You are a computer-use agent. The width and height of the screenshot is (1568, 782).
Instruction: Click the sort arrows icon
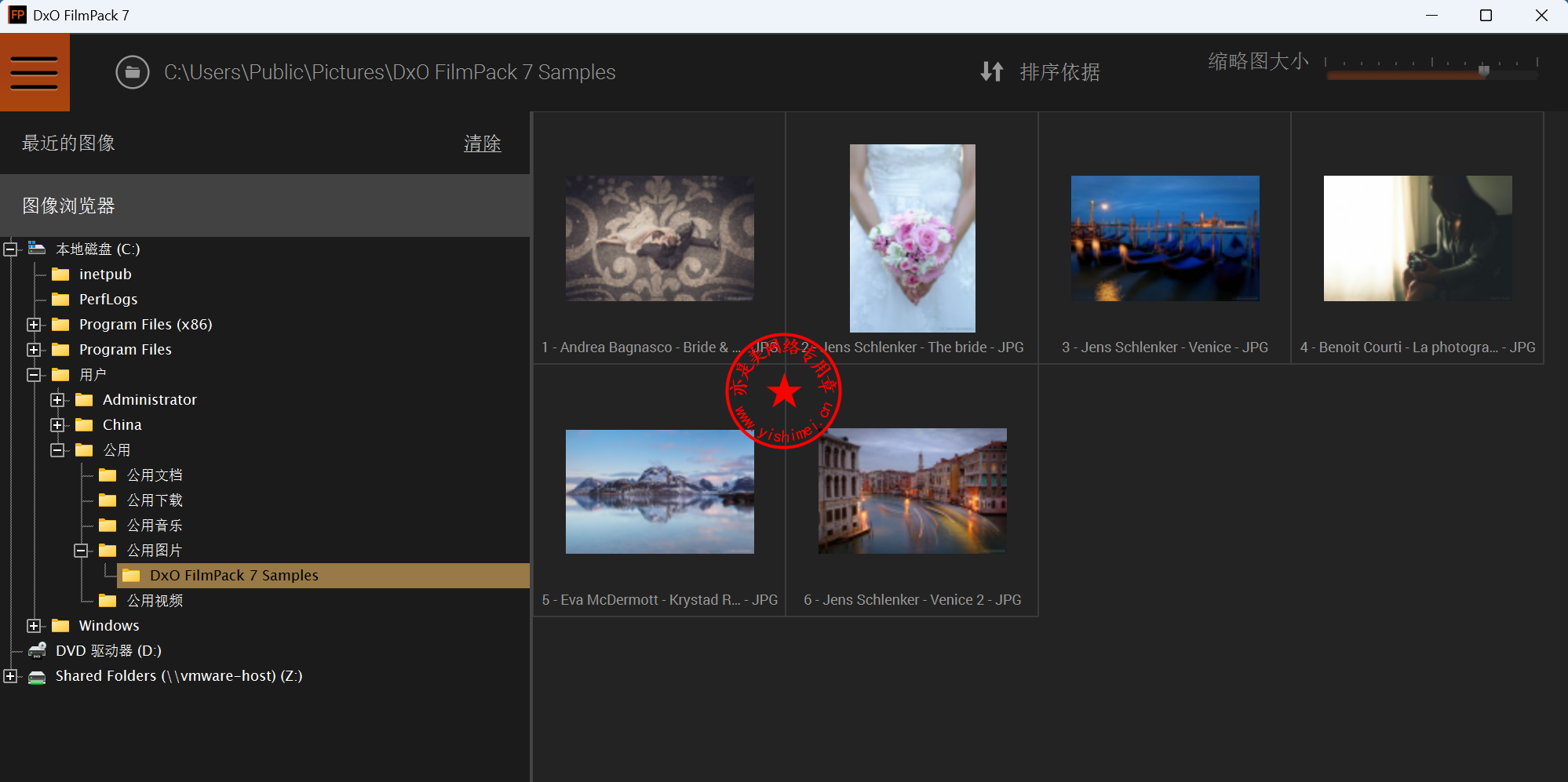click(x=991, y=72)
